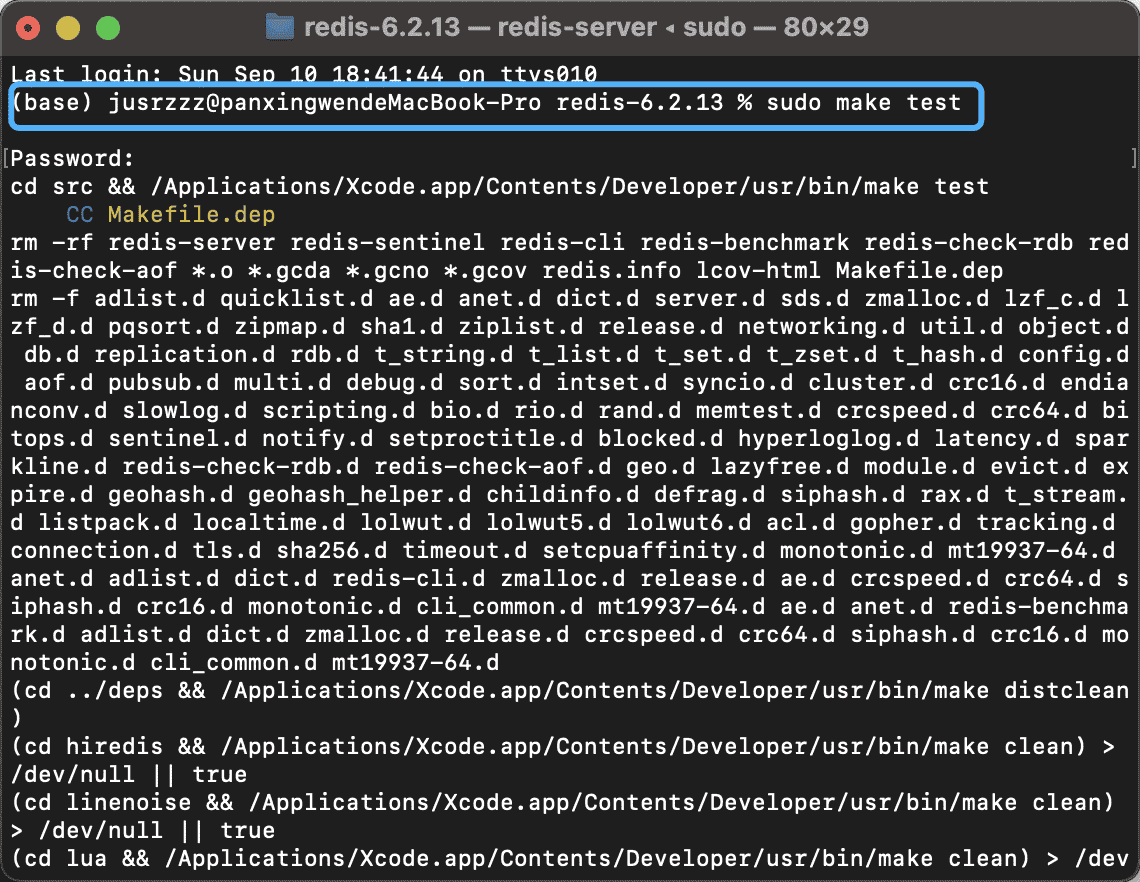Image resolution: width=1140 pixels, height=882 pixels.
Task: Click the window title text redis-6.2.13
Action: [384, 27]
